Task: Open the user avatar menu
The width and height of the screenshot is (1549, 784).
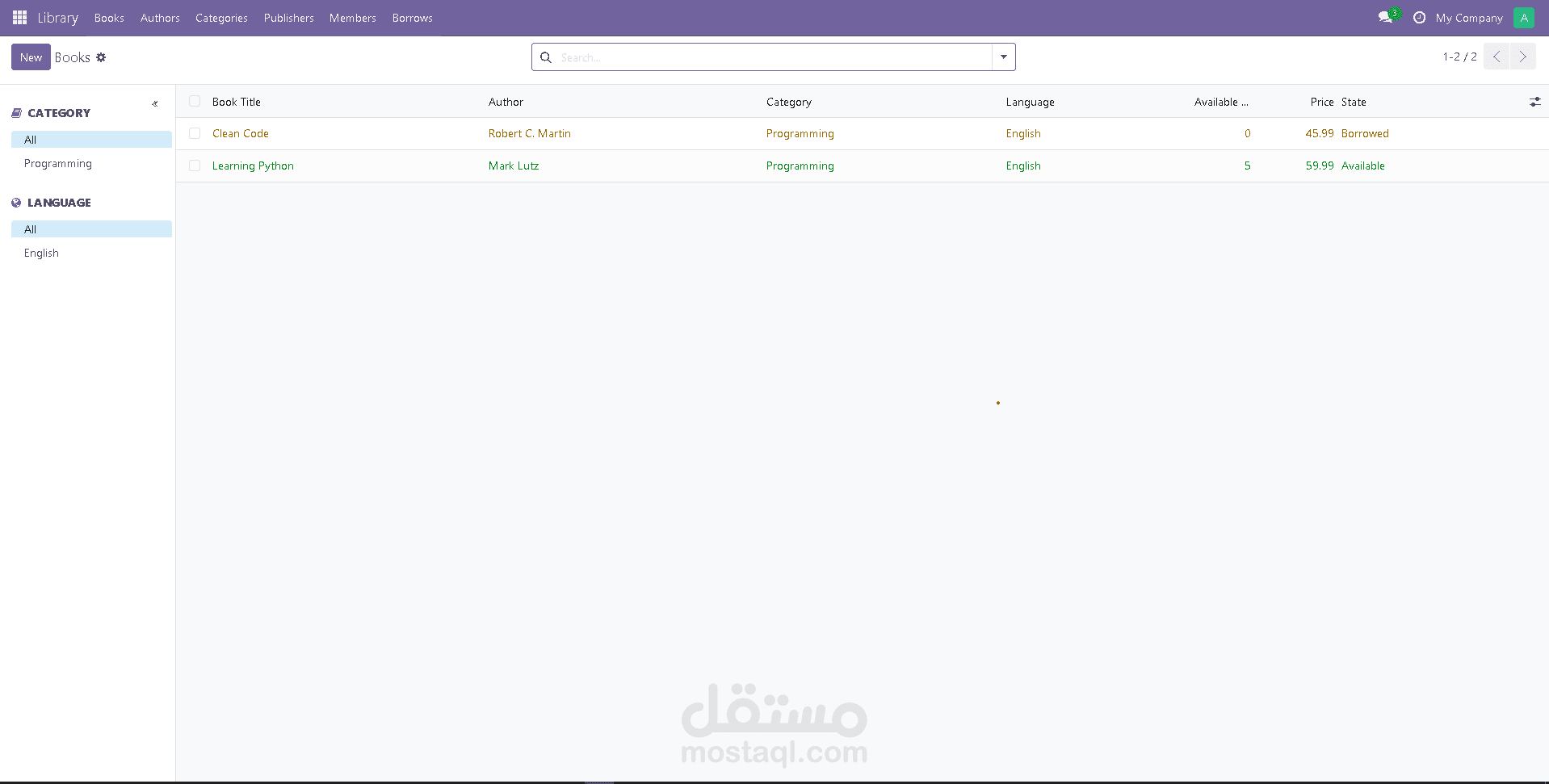Action: pos(1523,17)
